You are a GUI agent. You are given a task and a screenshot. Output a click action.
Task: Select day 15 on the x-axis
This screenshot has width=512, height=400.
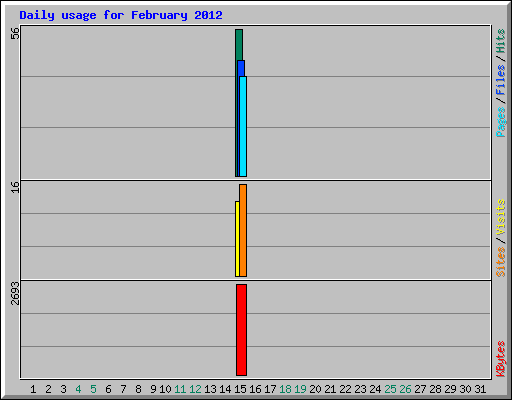pos(240,389)
